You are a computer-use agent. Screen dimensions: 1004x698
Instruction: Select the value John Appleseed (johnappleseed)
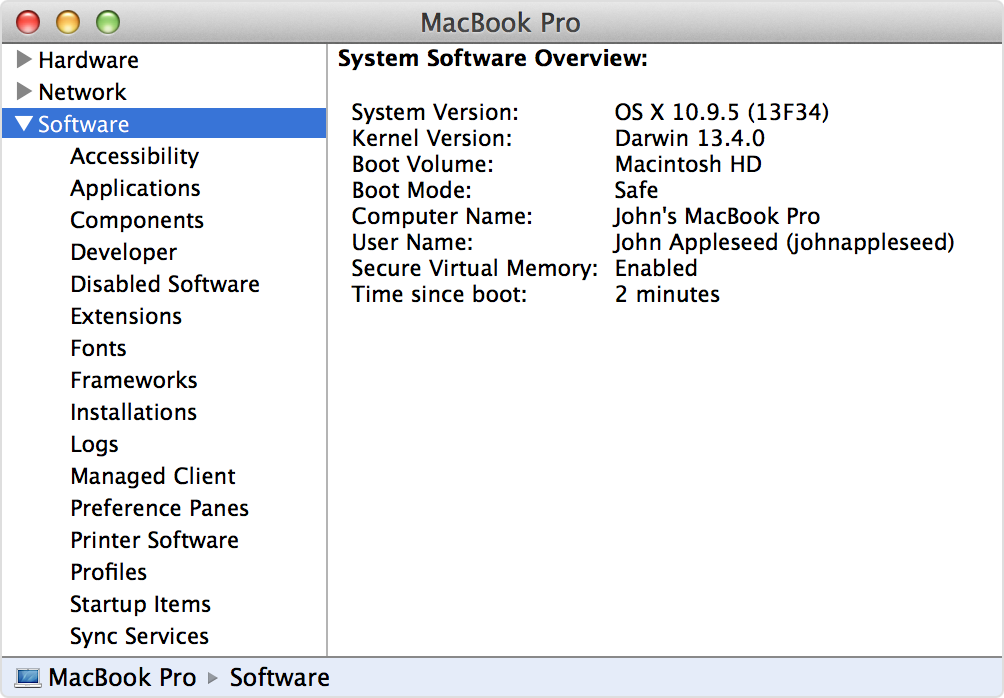[x=784, y=243]
